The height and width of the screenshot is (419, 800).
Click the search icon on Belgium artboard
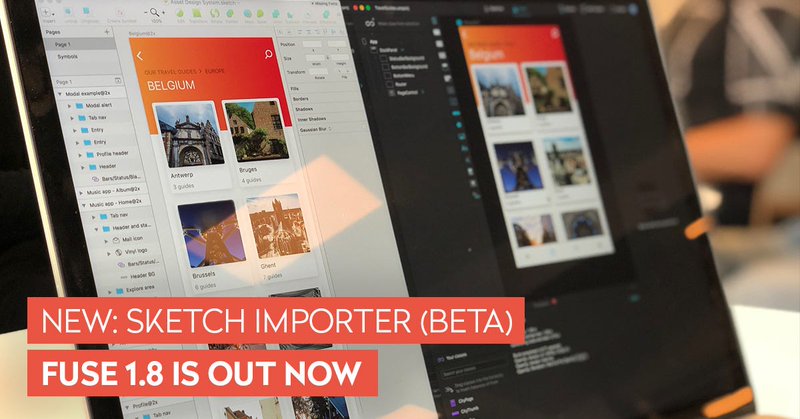268,54
